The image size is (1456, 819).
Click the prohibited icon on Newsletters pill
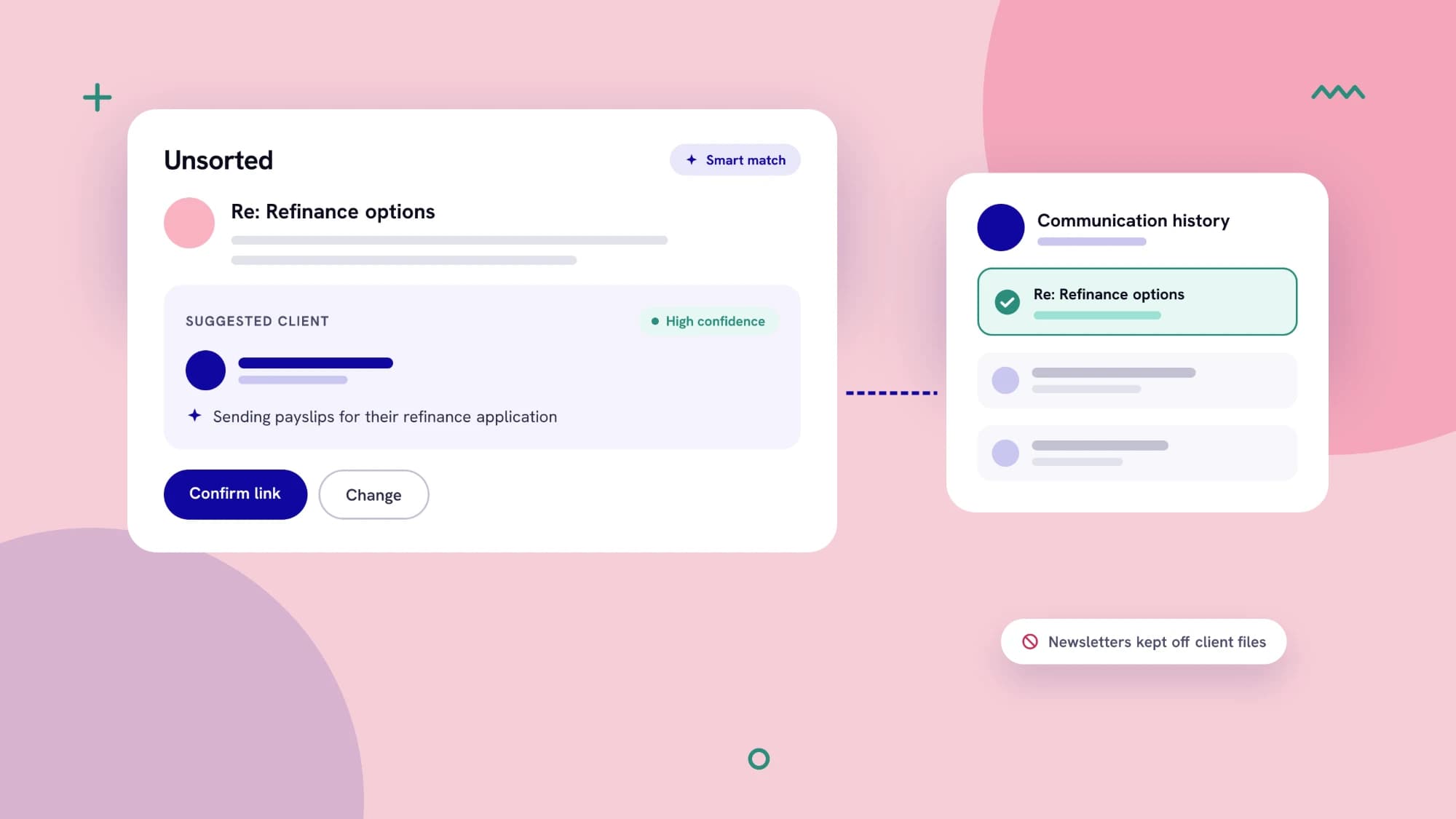[x=1029, y=641]
